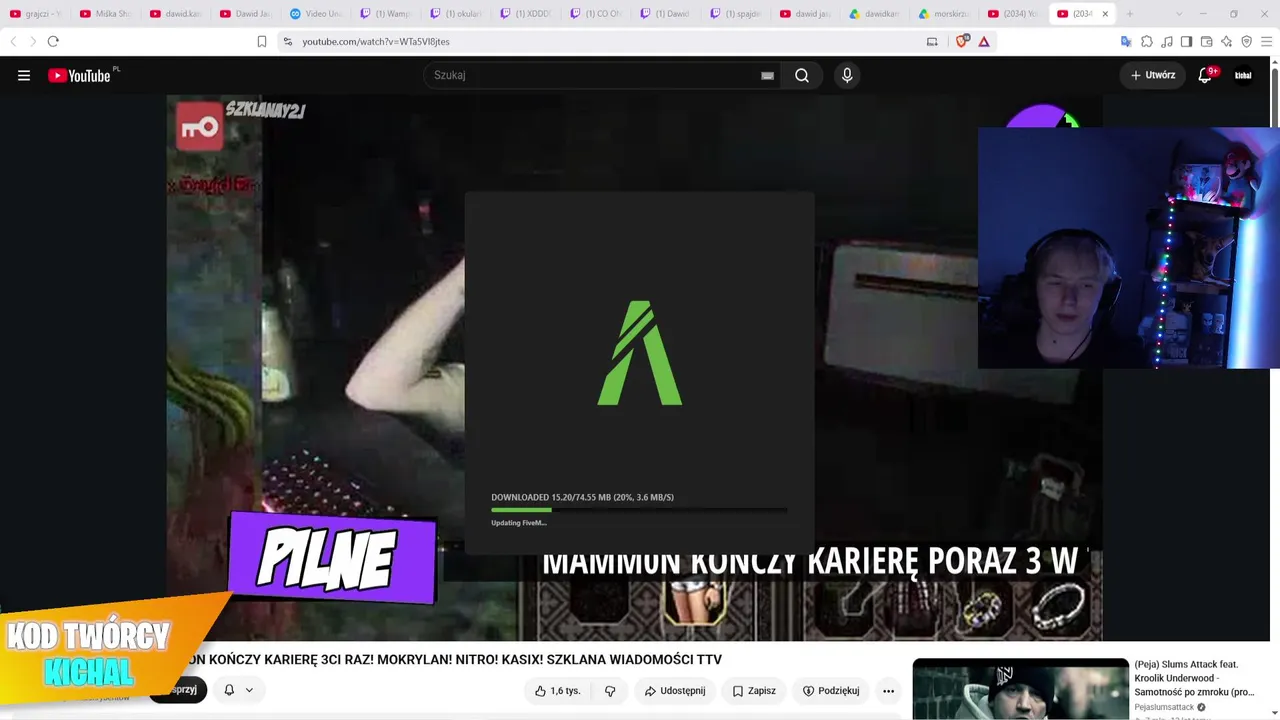Open the media control music note icon

[x=1167, y=41]
